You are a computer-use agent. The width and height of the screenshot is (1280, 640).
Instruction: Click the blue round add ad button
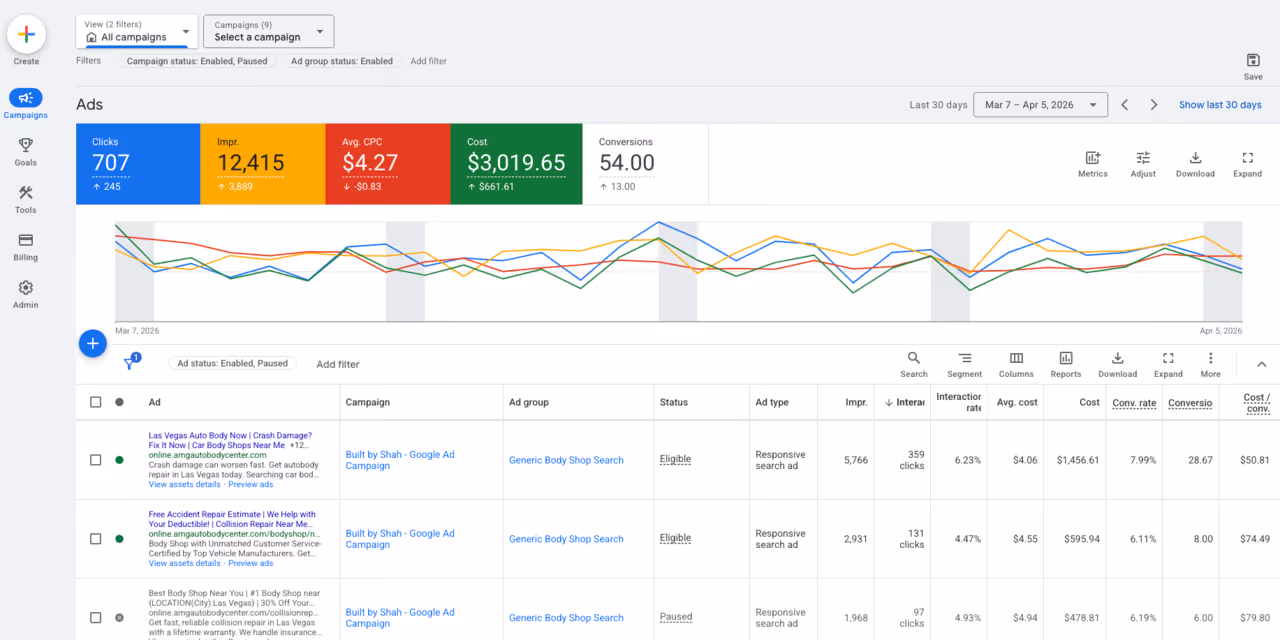click(93, 344)
